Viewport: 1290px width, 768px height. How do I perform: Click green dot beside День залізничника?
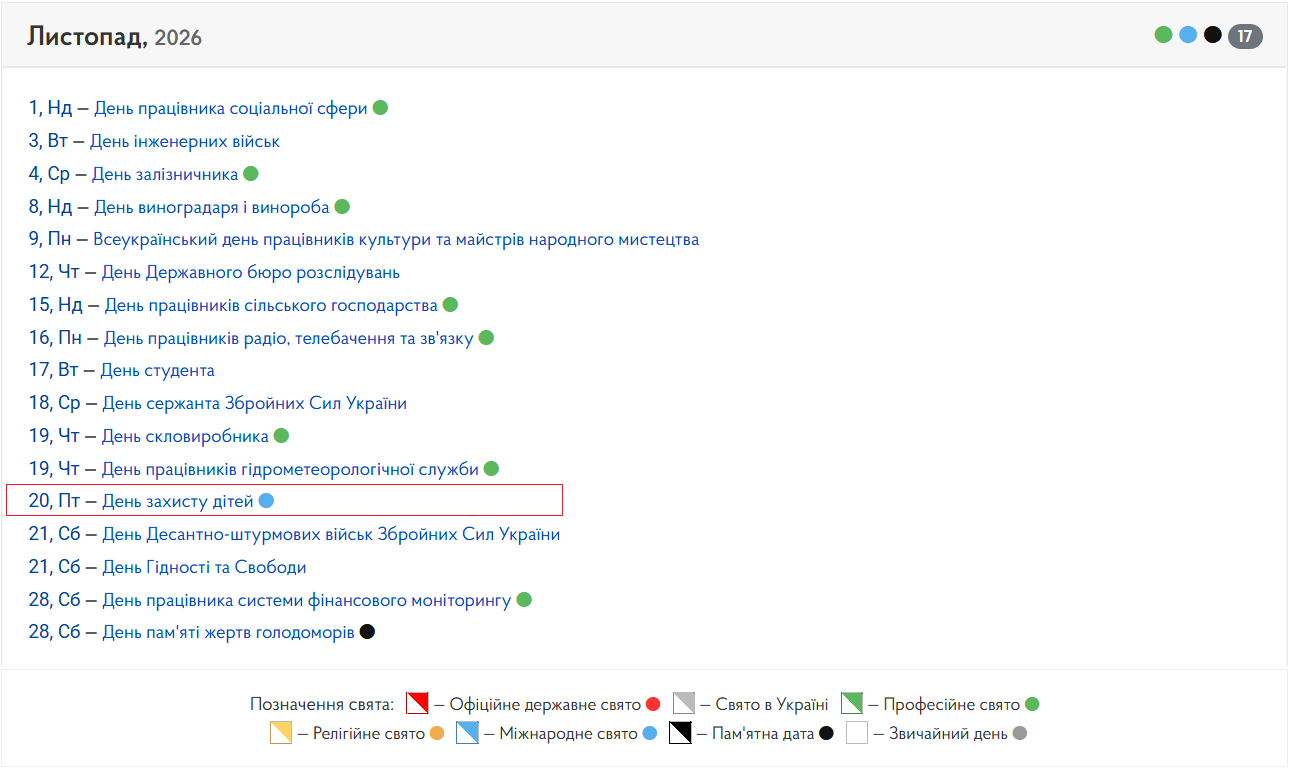tap(251, 174)
